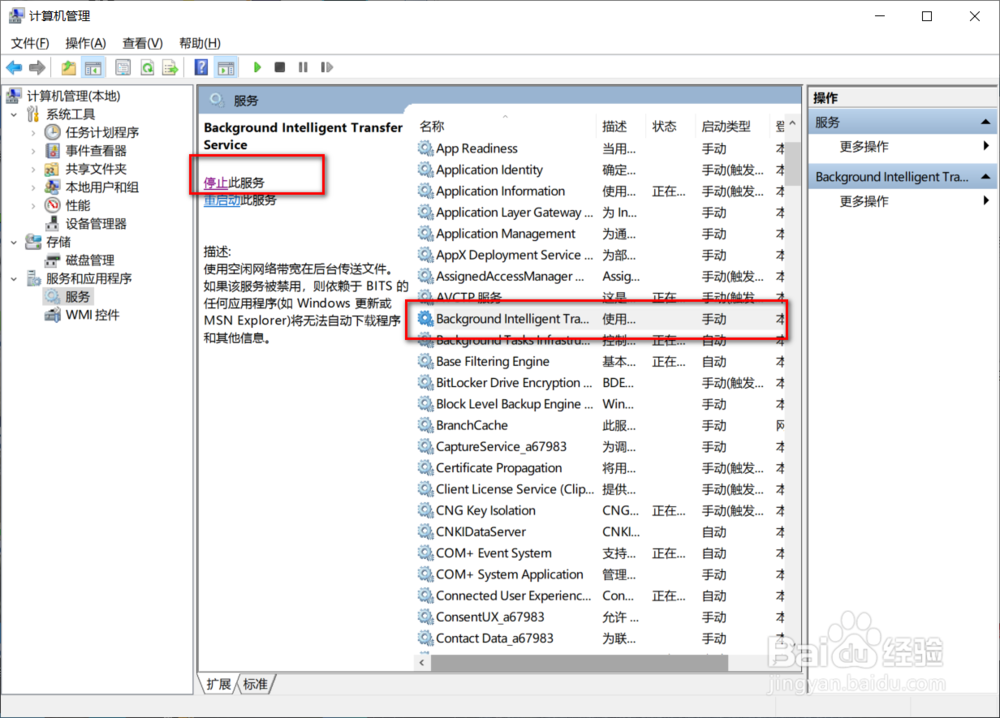Image resolution: width=1000 pixels, height=718 pixels.
Task: Toggle the Show/Hide action pane icon
Action: click(226, 67)
